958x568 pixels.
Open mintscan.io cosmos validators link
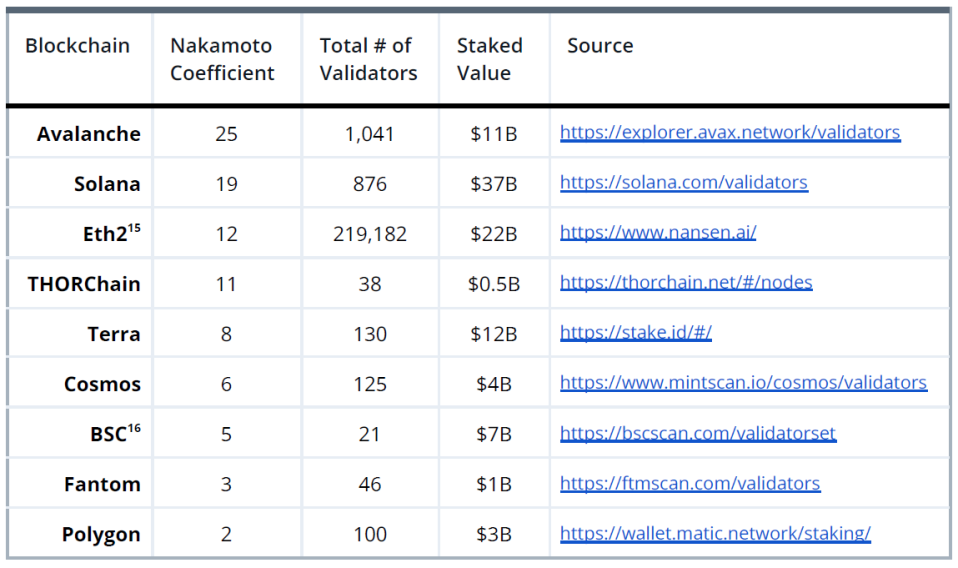[744, 383]
